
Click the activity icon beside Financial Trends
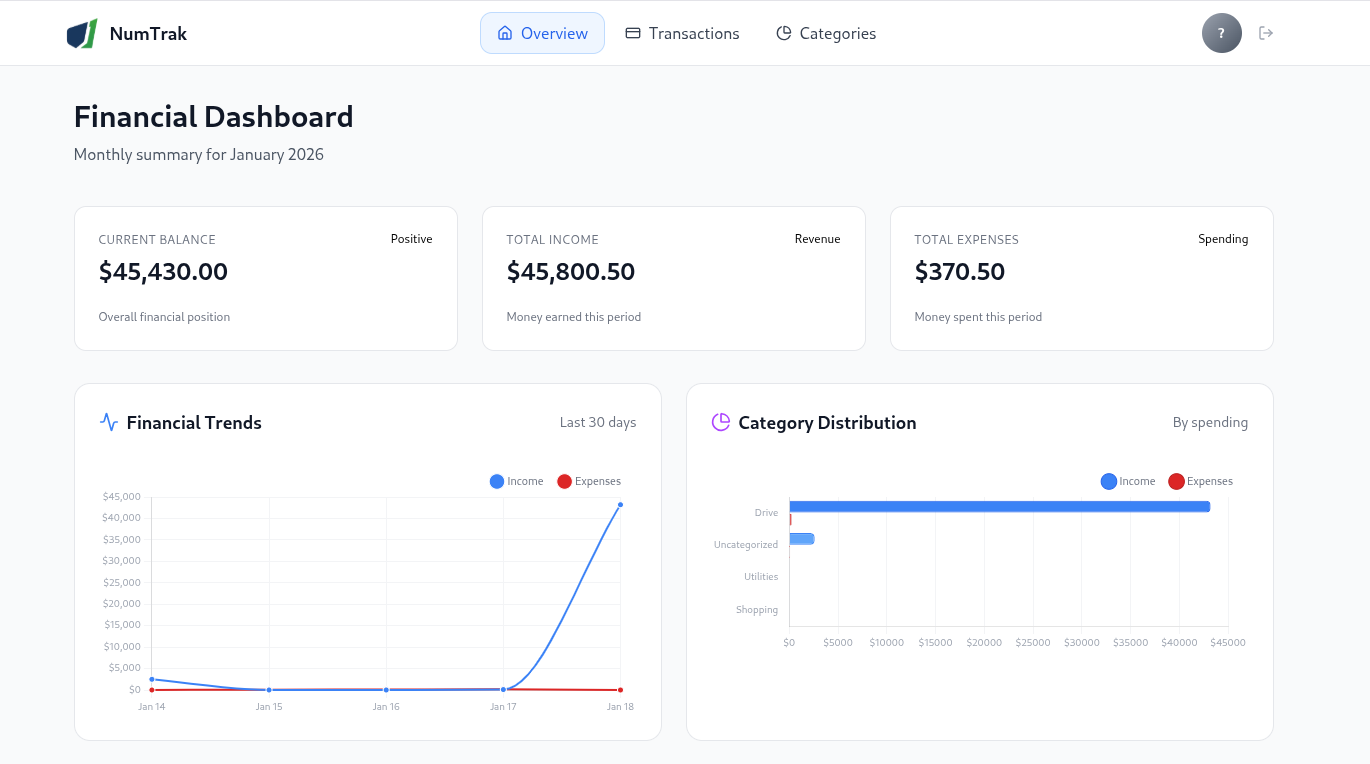click(108, 421)
